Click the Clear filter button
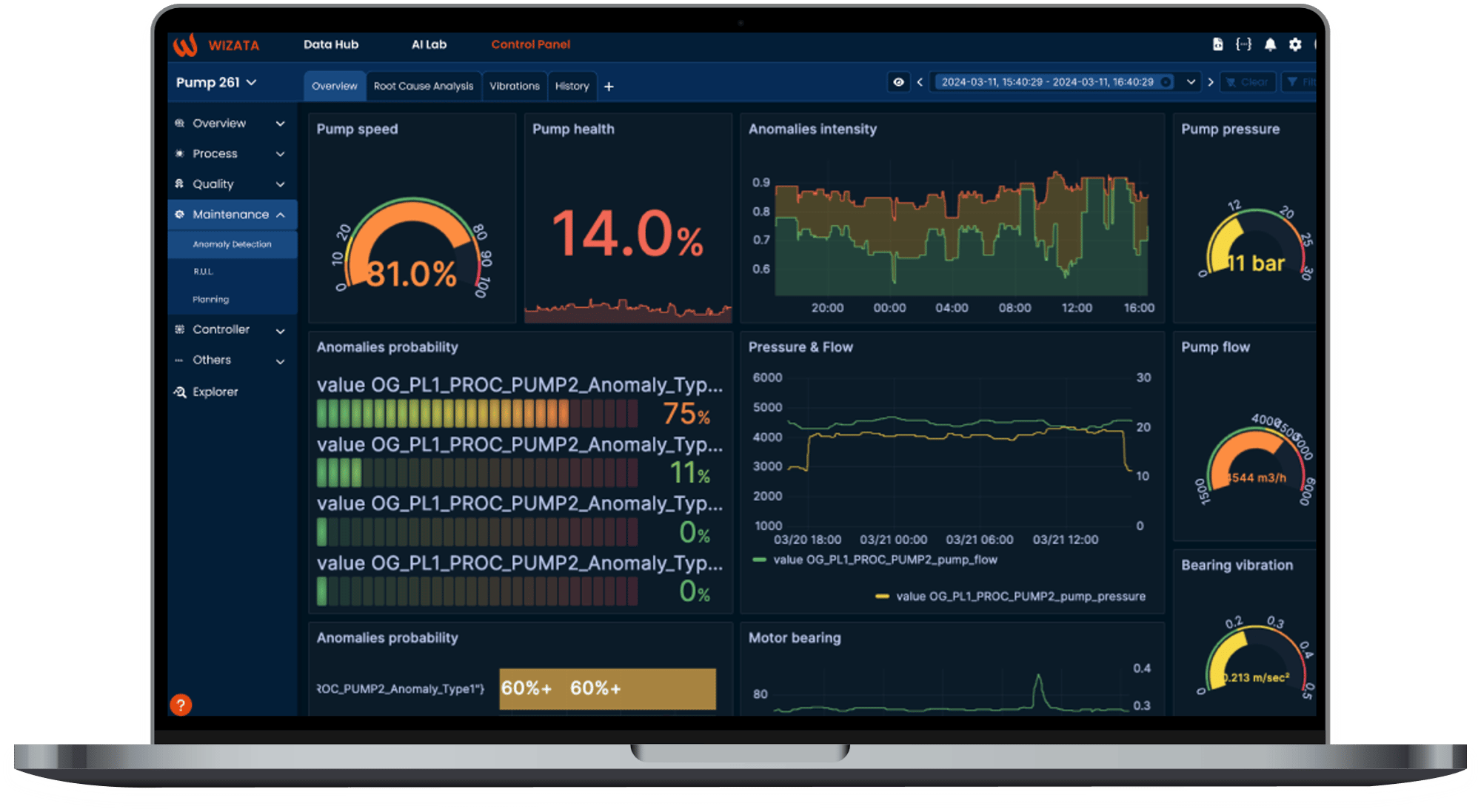 [x=1248, y=82]
